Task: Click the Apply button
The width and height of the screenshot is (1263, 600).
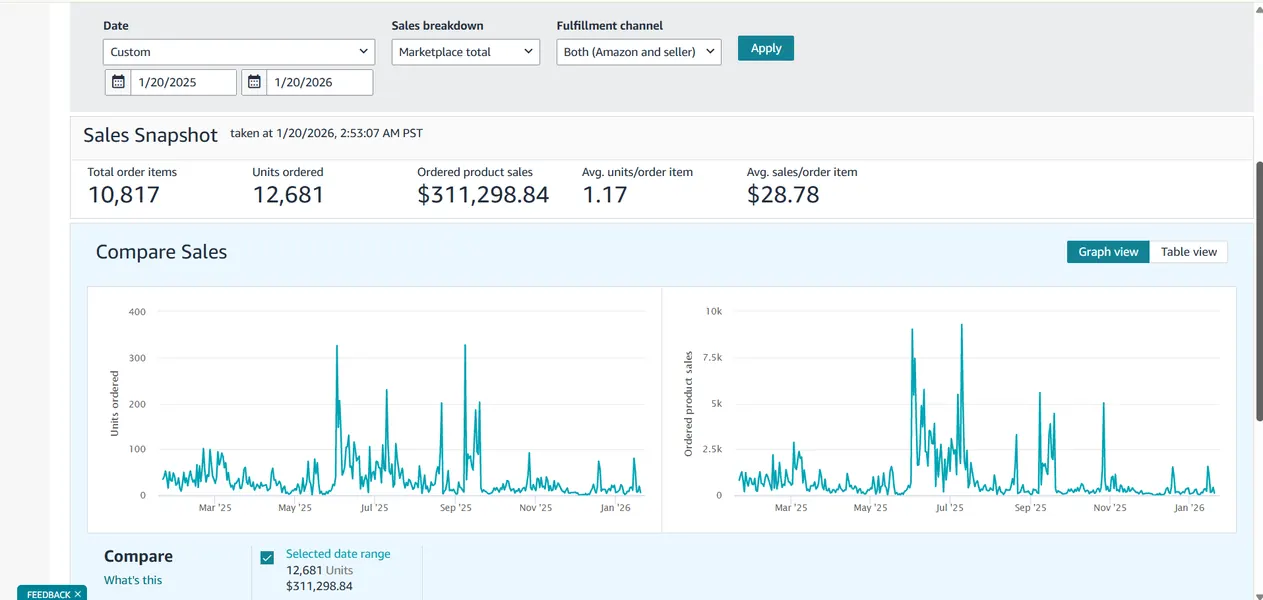Action: [766, 48]
